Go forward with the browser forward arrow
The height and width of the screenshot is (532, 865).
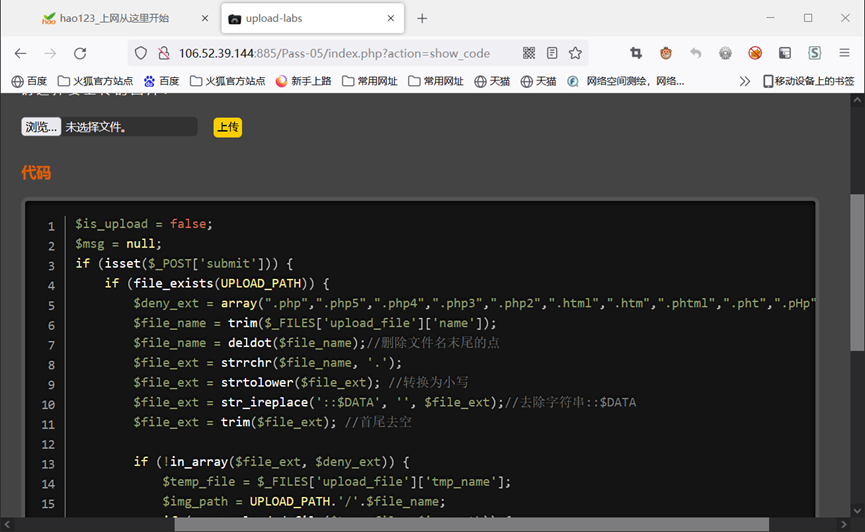(x=50, y=53)
